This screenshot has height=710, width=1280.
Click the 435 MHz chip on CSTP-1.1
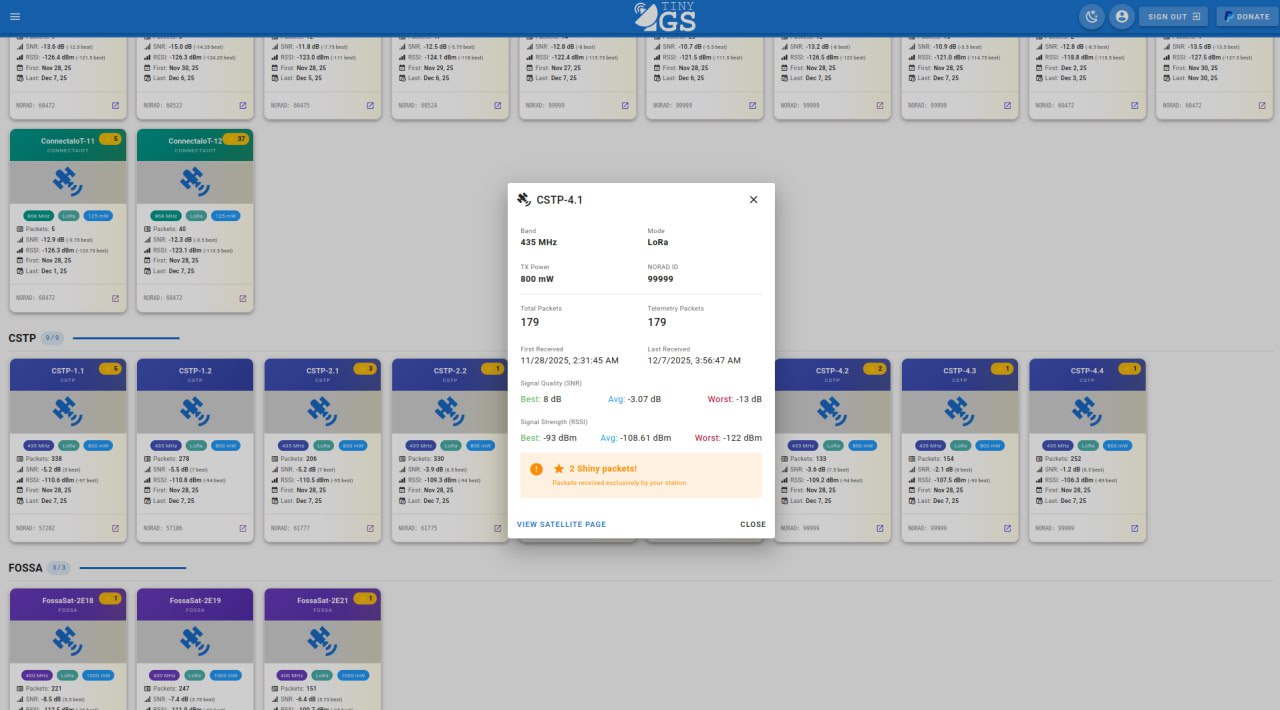click(x=38, y=445)
